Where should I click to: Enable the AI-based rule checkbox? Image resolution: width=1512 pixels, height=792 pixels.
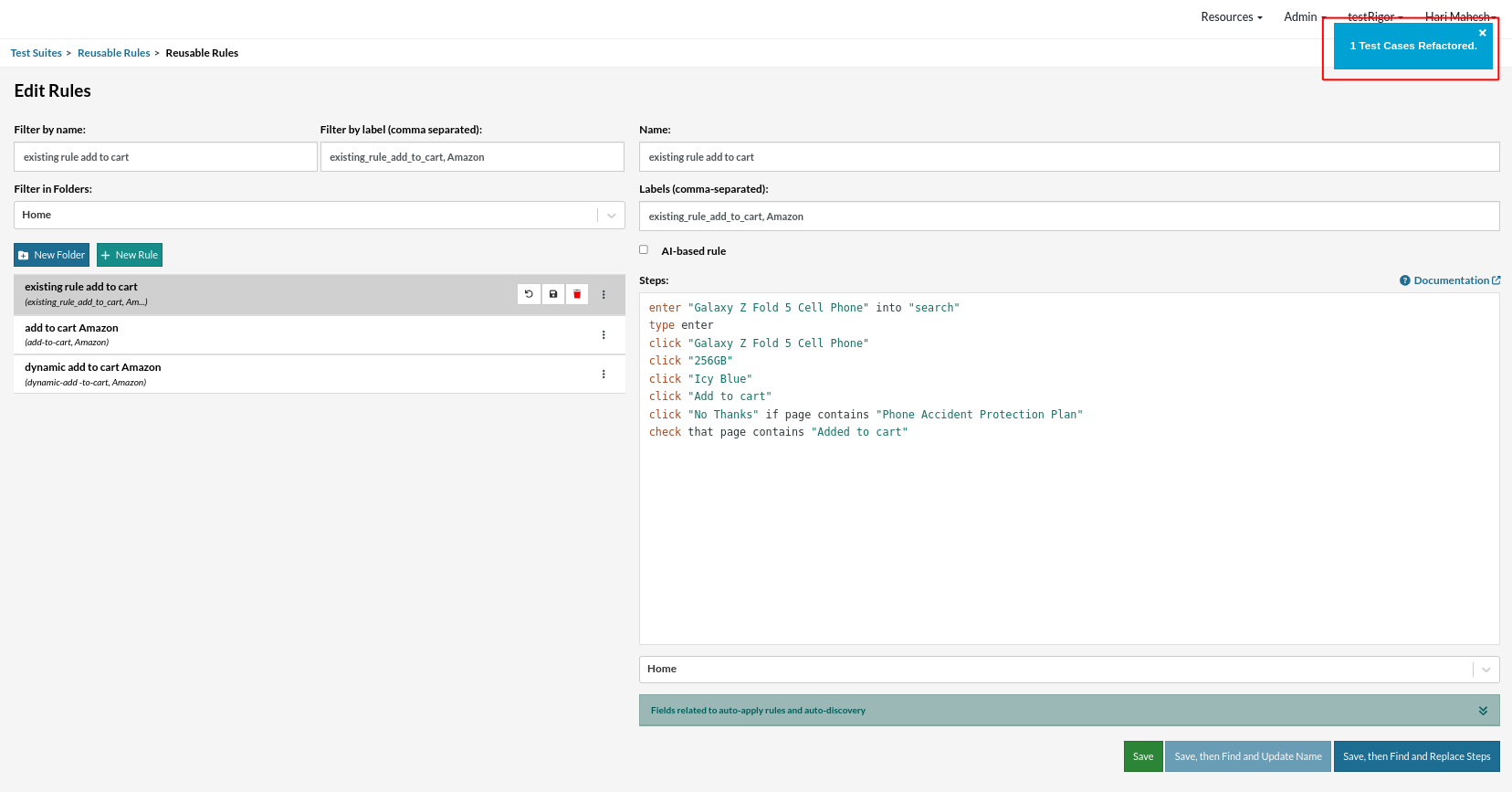[x=644, y=249]
